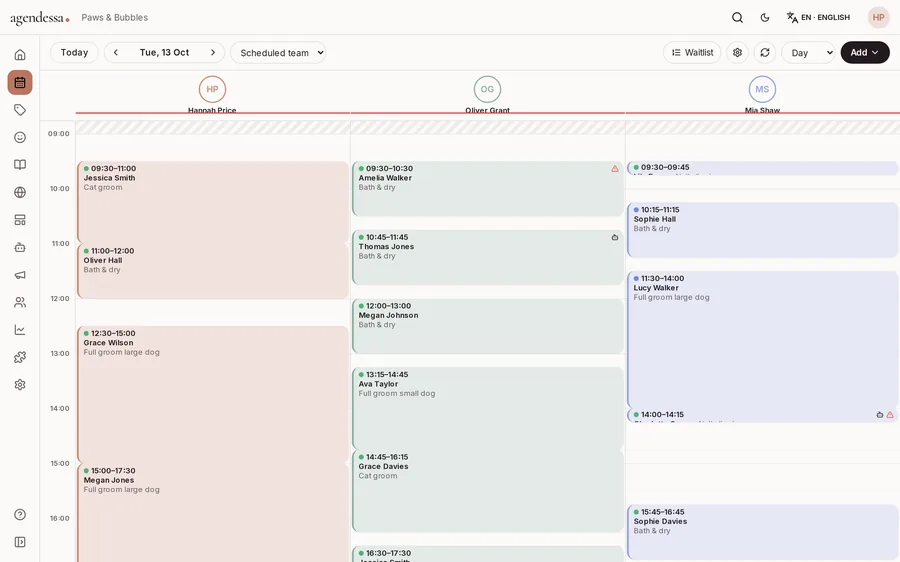Click the robot icon on the 14:00-14:15 appointment

click(x=880, y=414)
